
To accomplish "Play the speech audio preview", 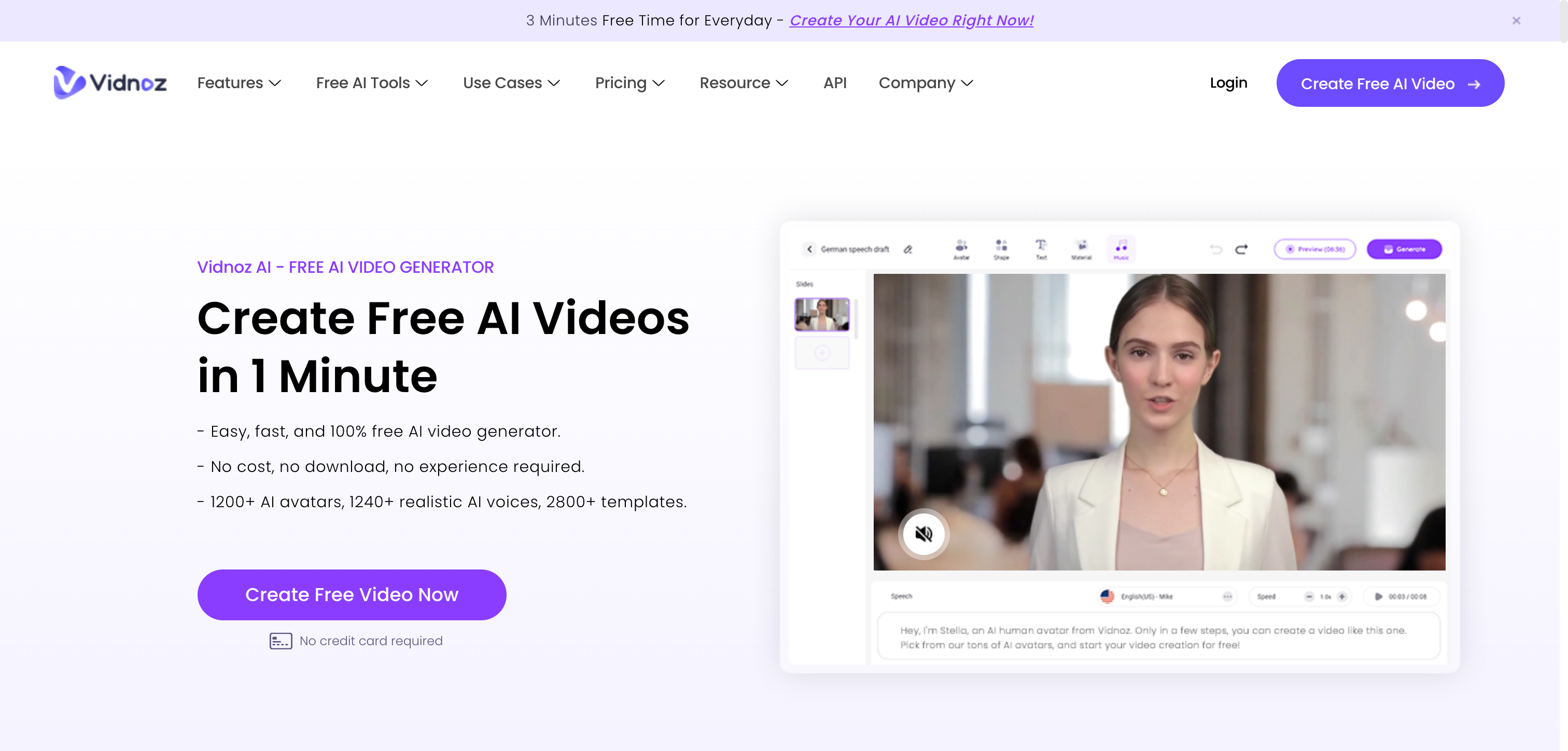I will (x=1379, y=596).
